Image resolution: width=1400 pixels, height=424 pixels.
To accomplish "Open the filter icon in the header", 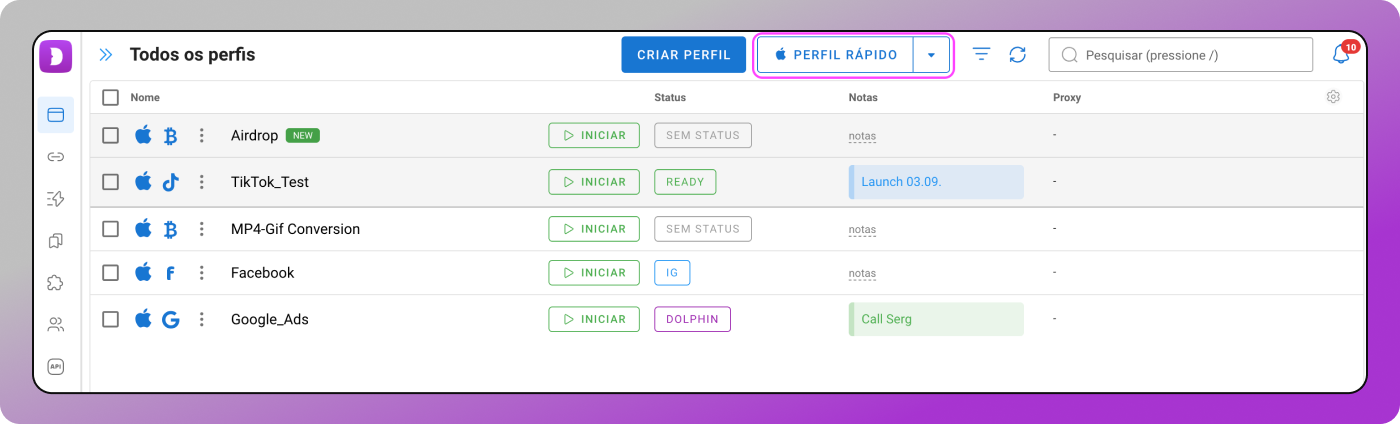I will pyautogui.click(x=982, y=55).
